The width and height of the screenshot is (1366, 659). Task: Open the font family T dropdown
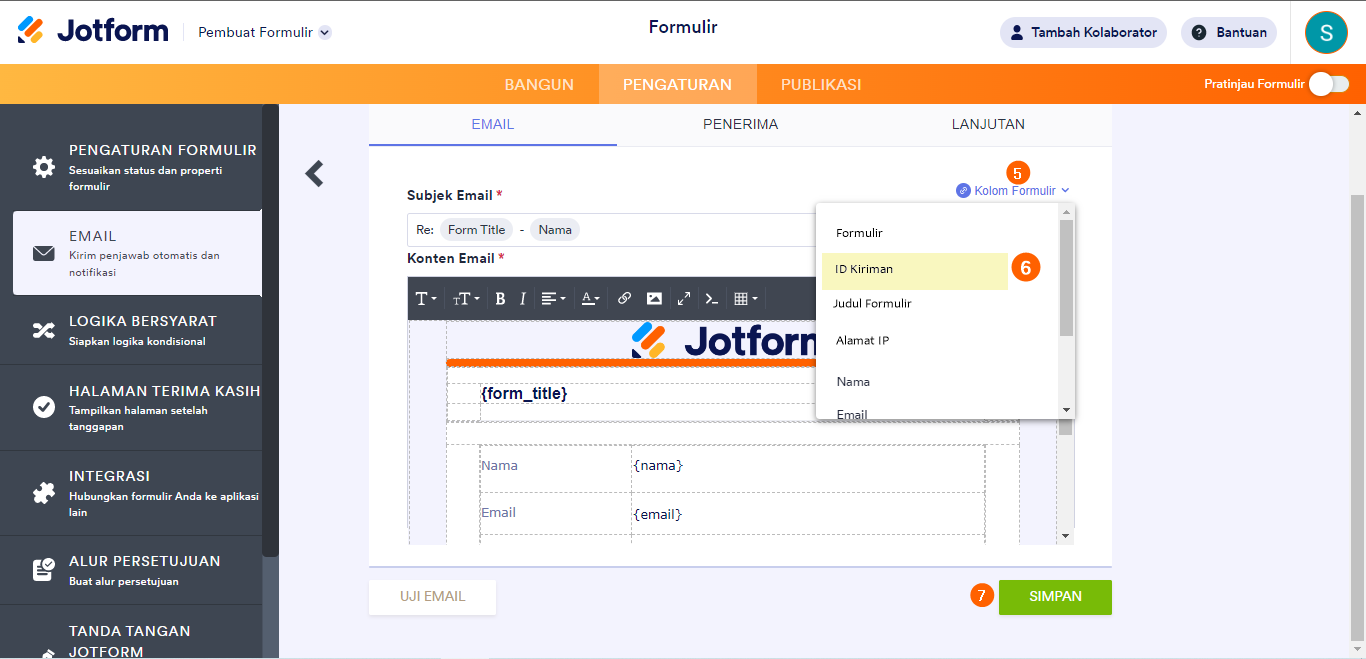(426, 298)
